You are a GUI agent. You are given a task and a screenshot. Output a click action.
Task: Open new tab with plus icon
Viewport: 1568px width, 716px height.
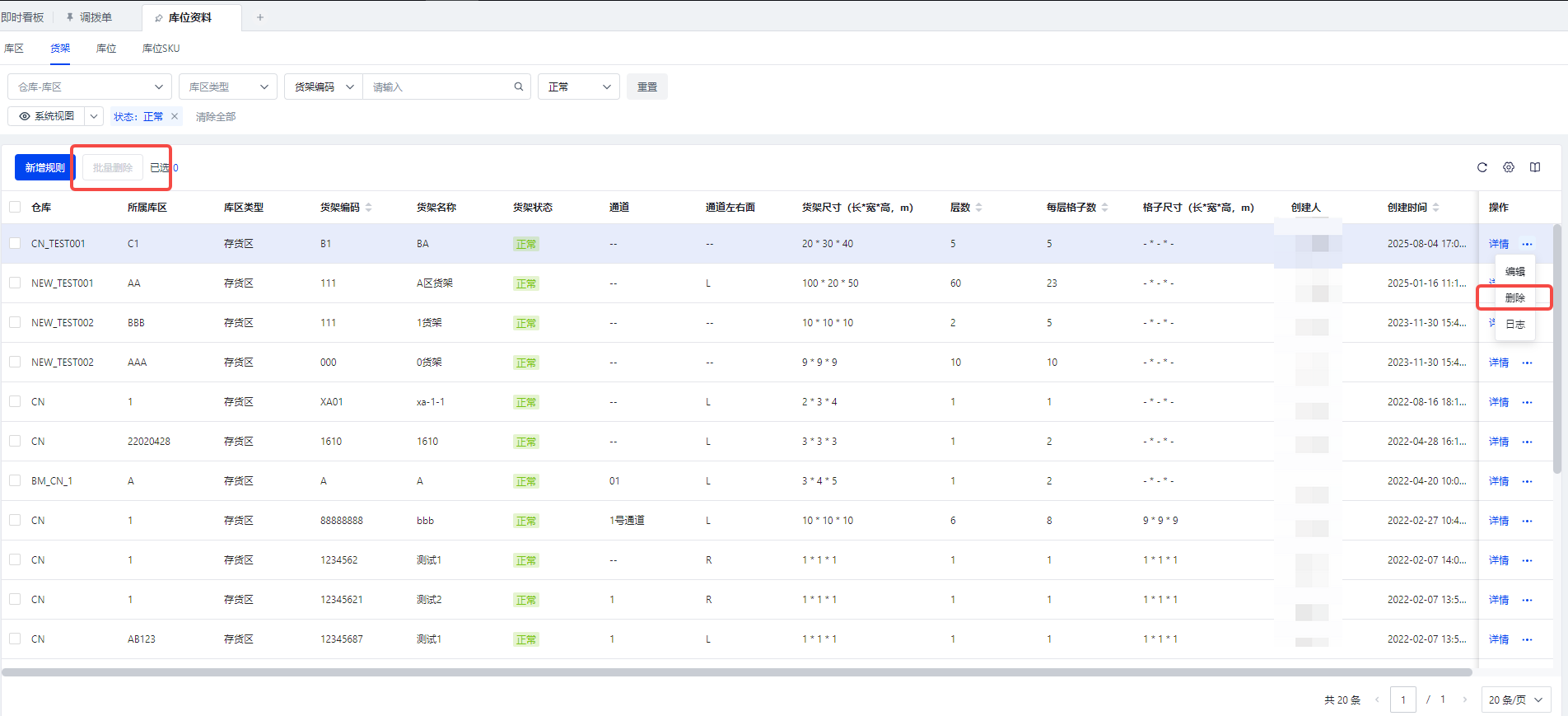[260, 17]
